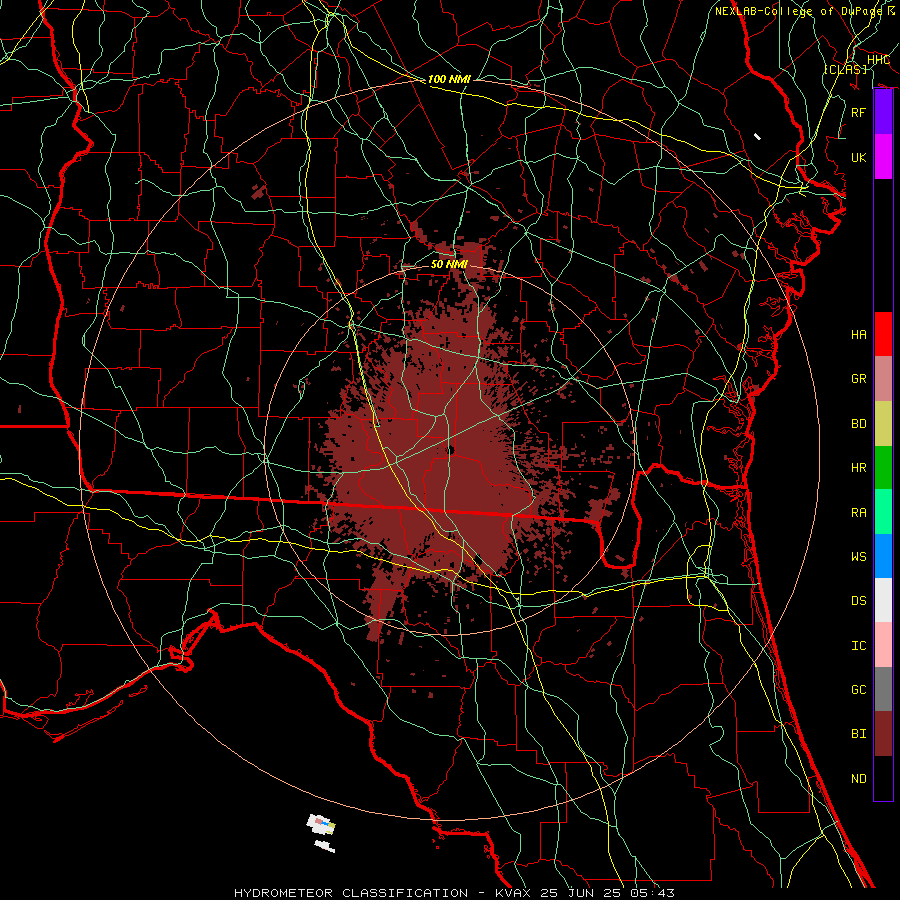Click the IC light pink legend swatch
The image size is (900, 900).
pos(883,645)
